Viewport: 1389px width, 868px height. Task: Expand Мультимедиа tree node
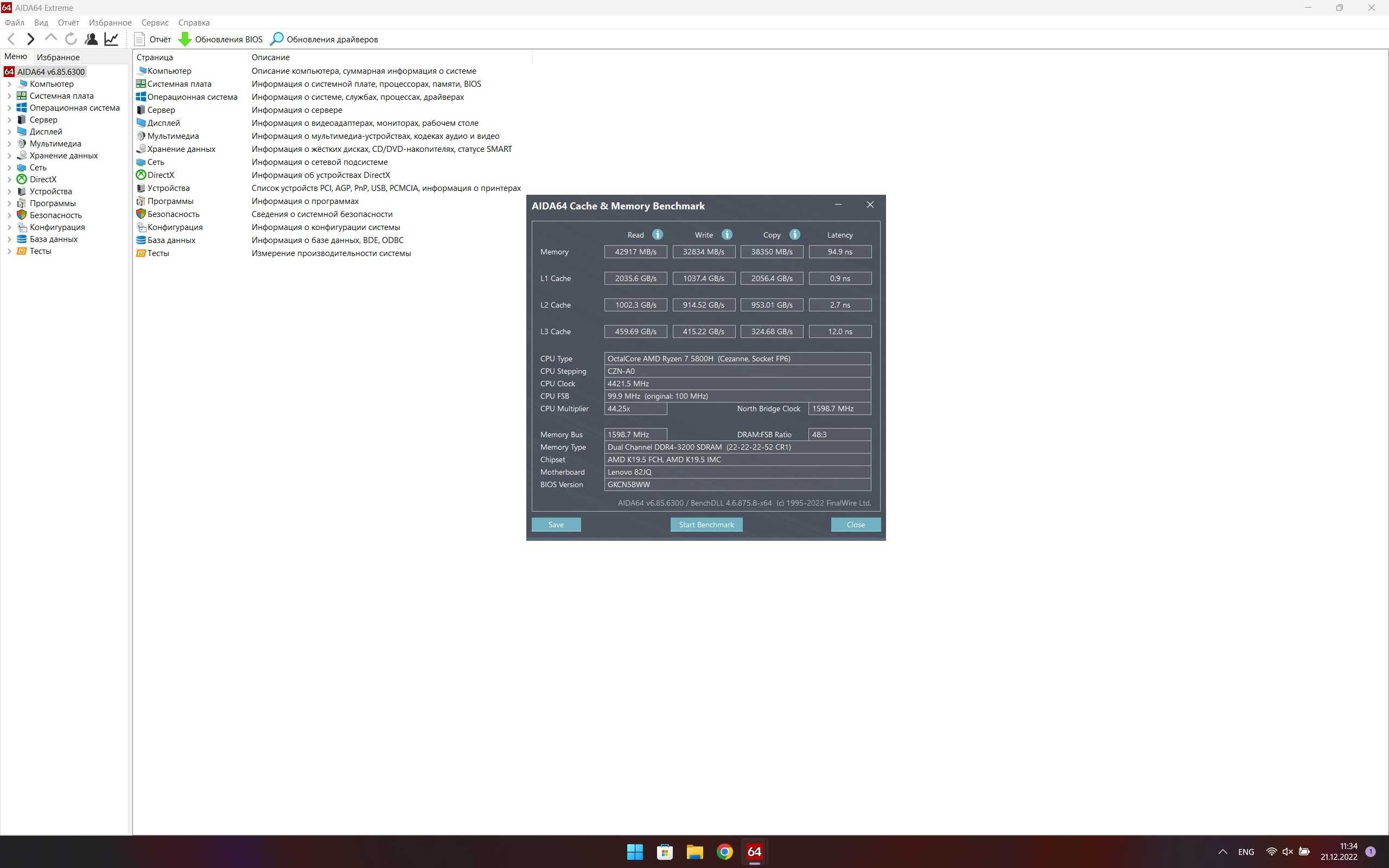pyautogui.click(x=9, y=144)
